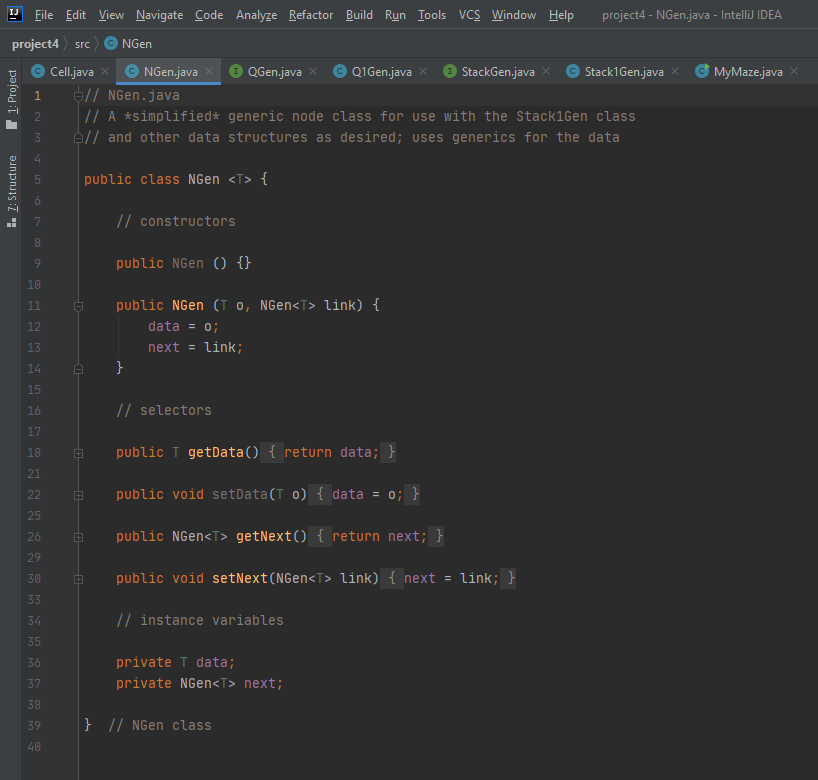Screen dimensions: 818x780
Task: Click the 'private NGen<T> next;' declaration
Action: pos(199,683)
